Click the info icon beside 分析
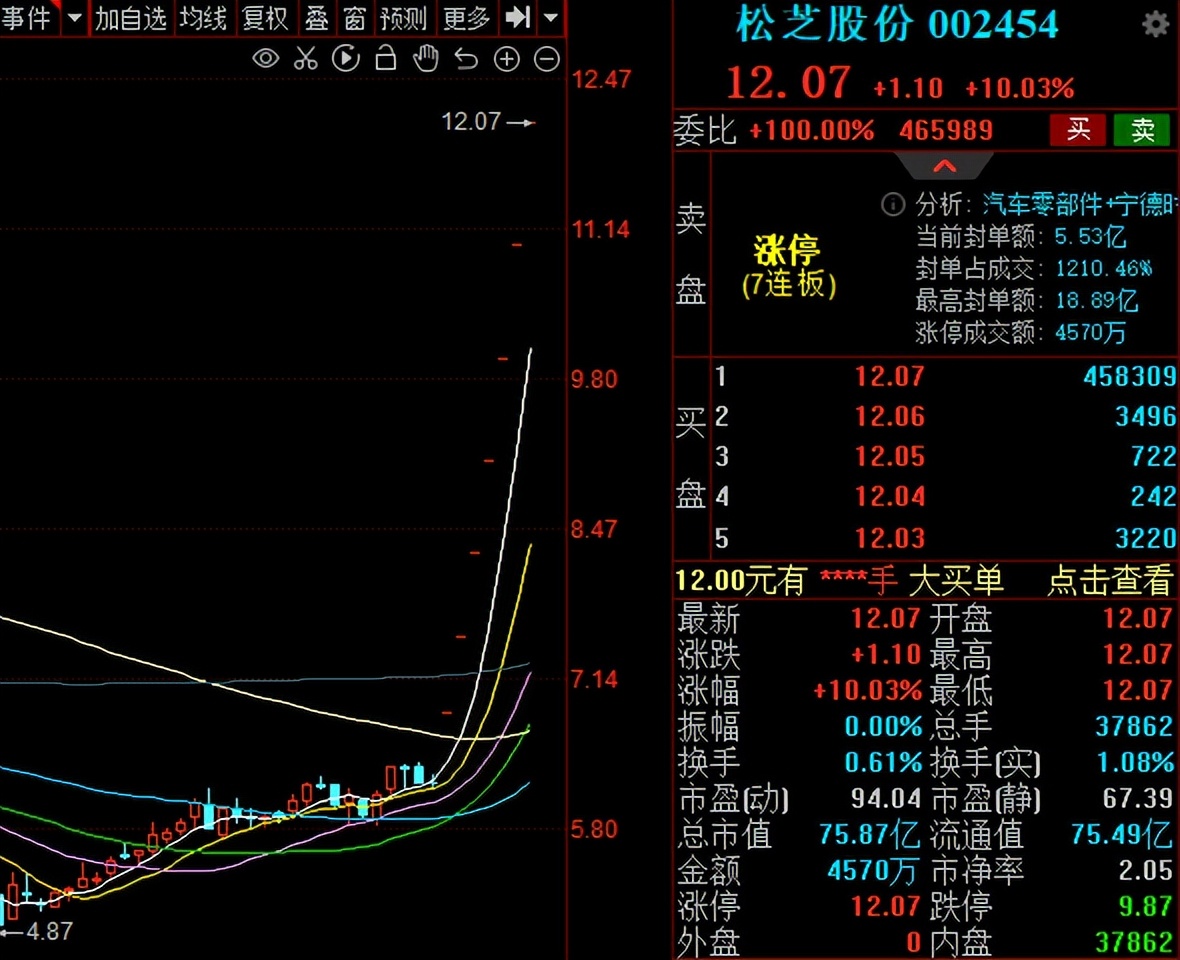The width and height of the screenshot is (1180, 960). pyautogui.click(x=893, y=204)
